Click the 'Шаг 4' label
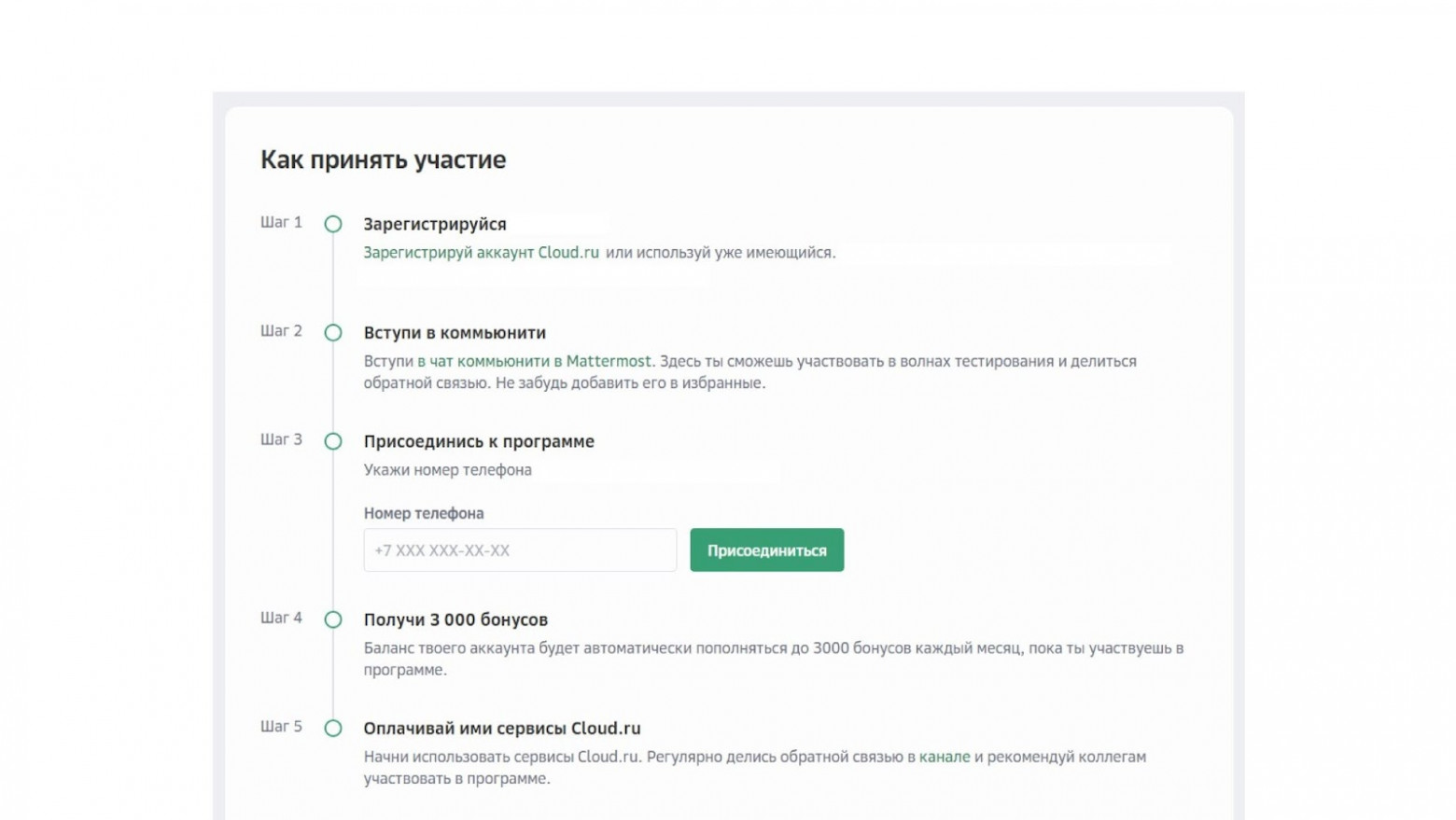Screen dimensions: 1456x820 [281, 618]
